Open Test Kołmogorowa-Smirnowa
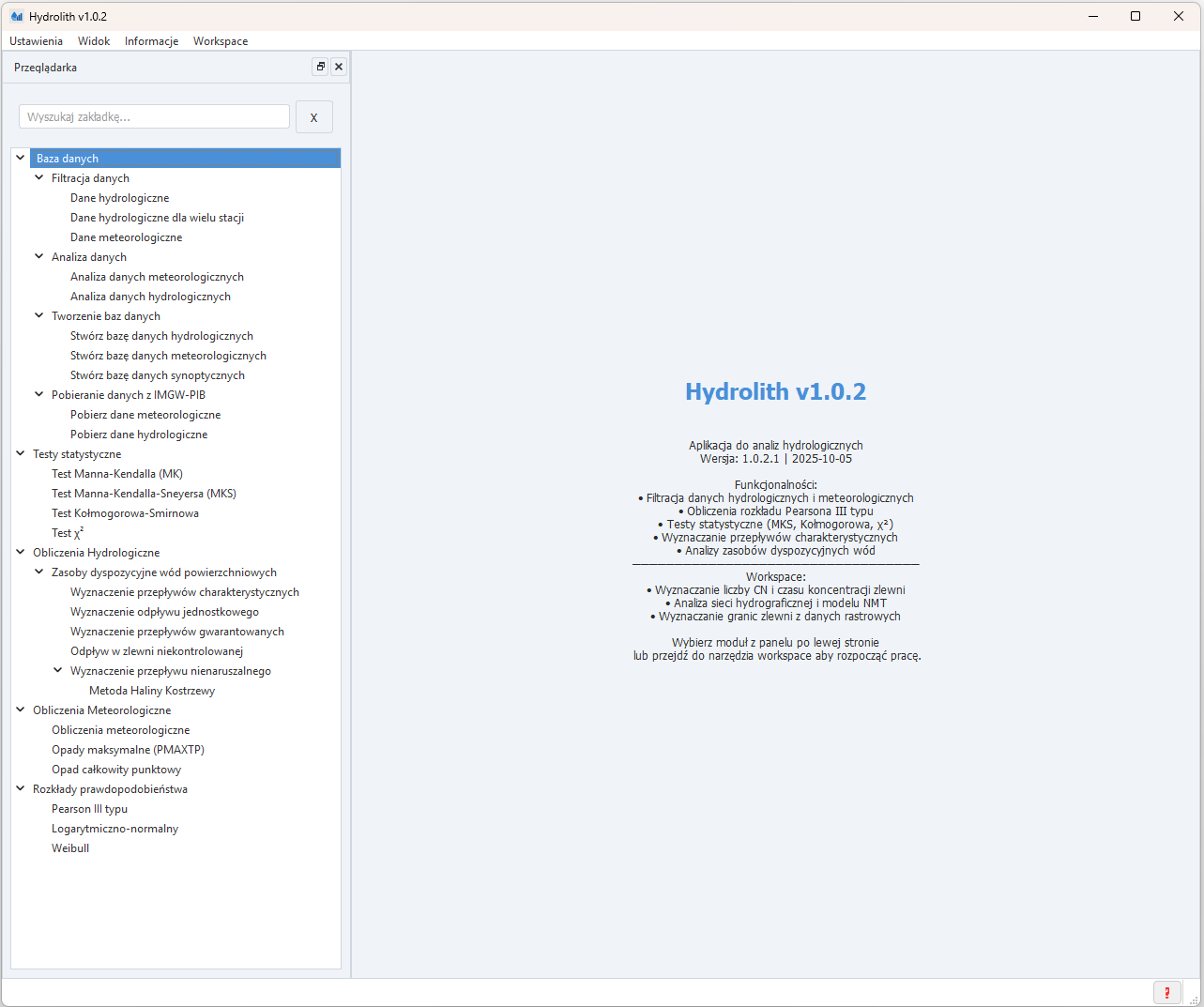1204x1007 pixels. (x=125, y=513)
